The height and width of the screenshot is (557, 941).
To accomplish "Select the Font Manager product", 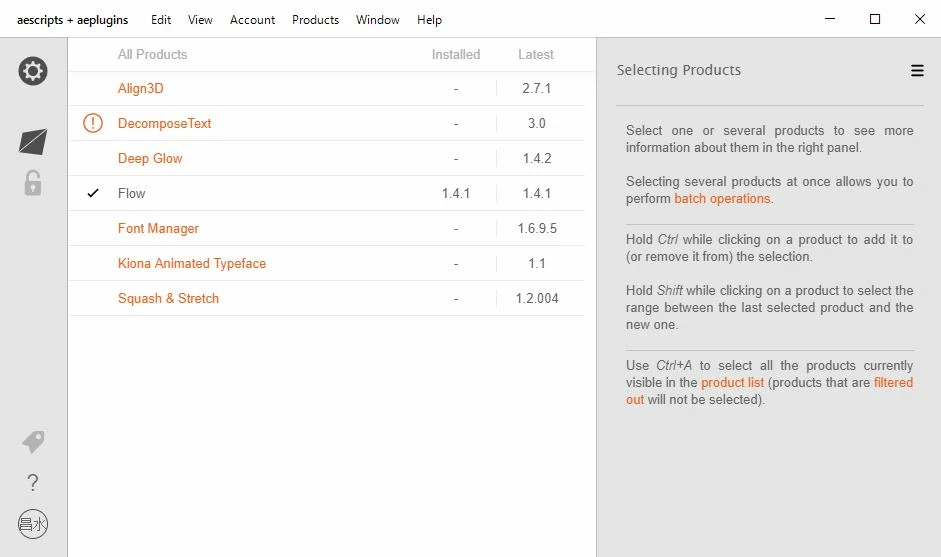I will click(158, 229).
